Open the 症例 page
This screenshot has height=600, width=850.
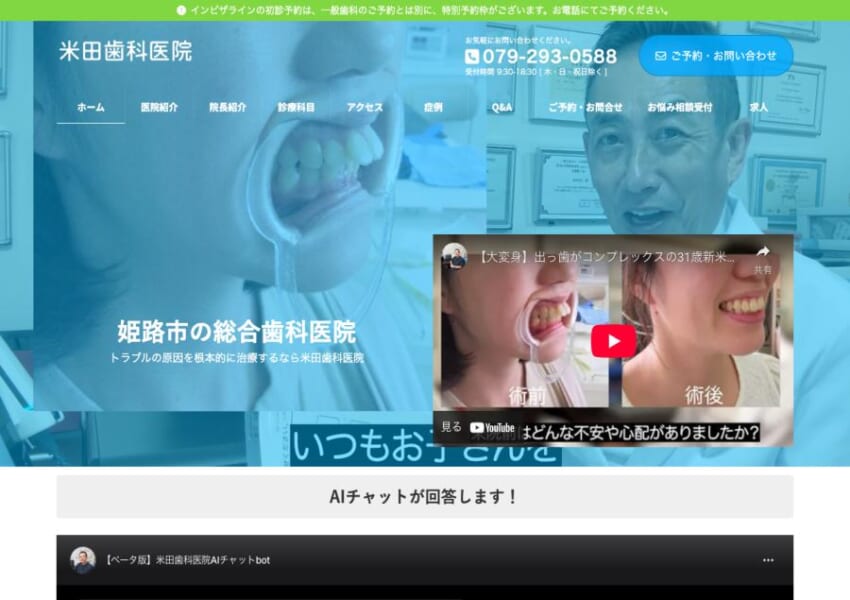[x=430, y=105]
